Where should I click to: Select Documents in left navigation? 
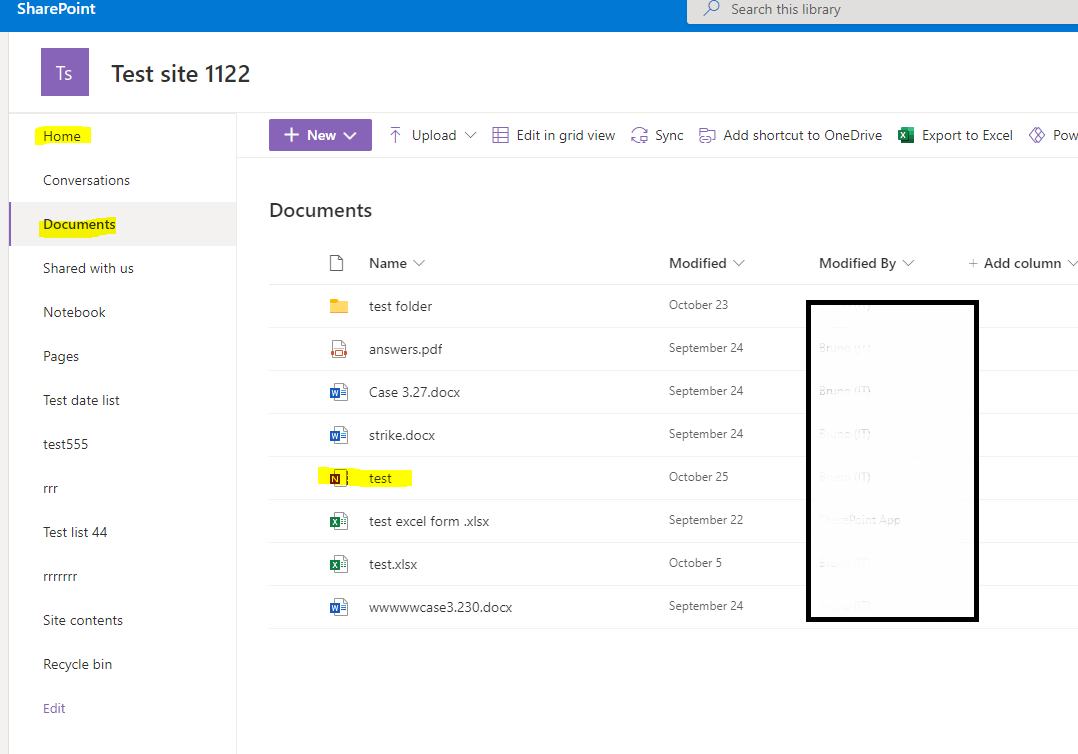(x=79, y=224)
